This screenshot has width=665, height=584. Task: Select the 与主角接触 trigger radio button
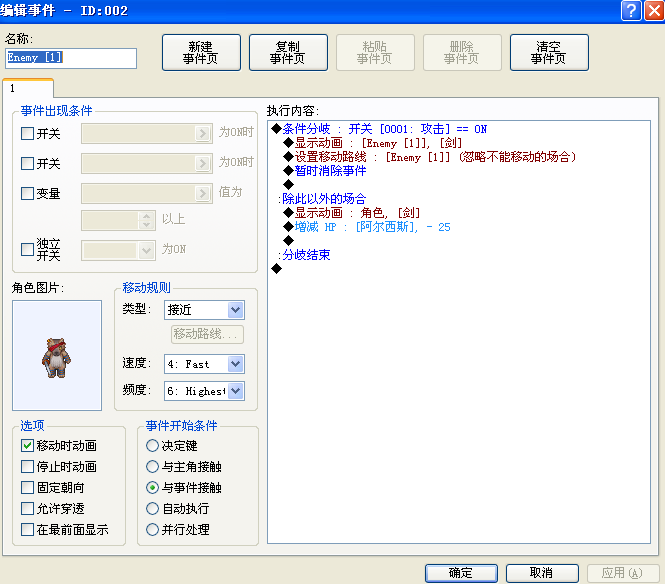coord(152,467)
